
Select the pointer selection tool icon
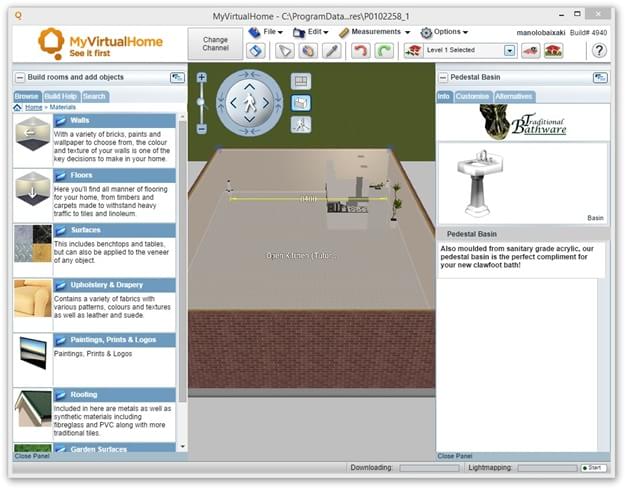285,51
